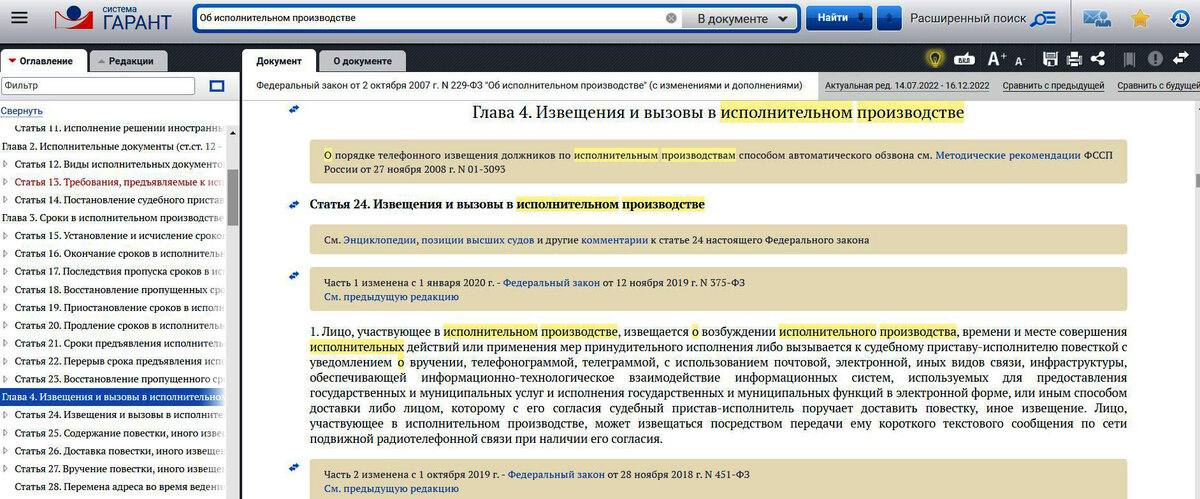Click the Свернуть link
Viewport: 1200px width, 499px height.
[x=21, y=111]
